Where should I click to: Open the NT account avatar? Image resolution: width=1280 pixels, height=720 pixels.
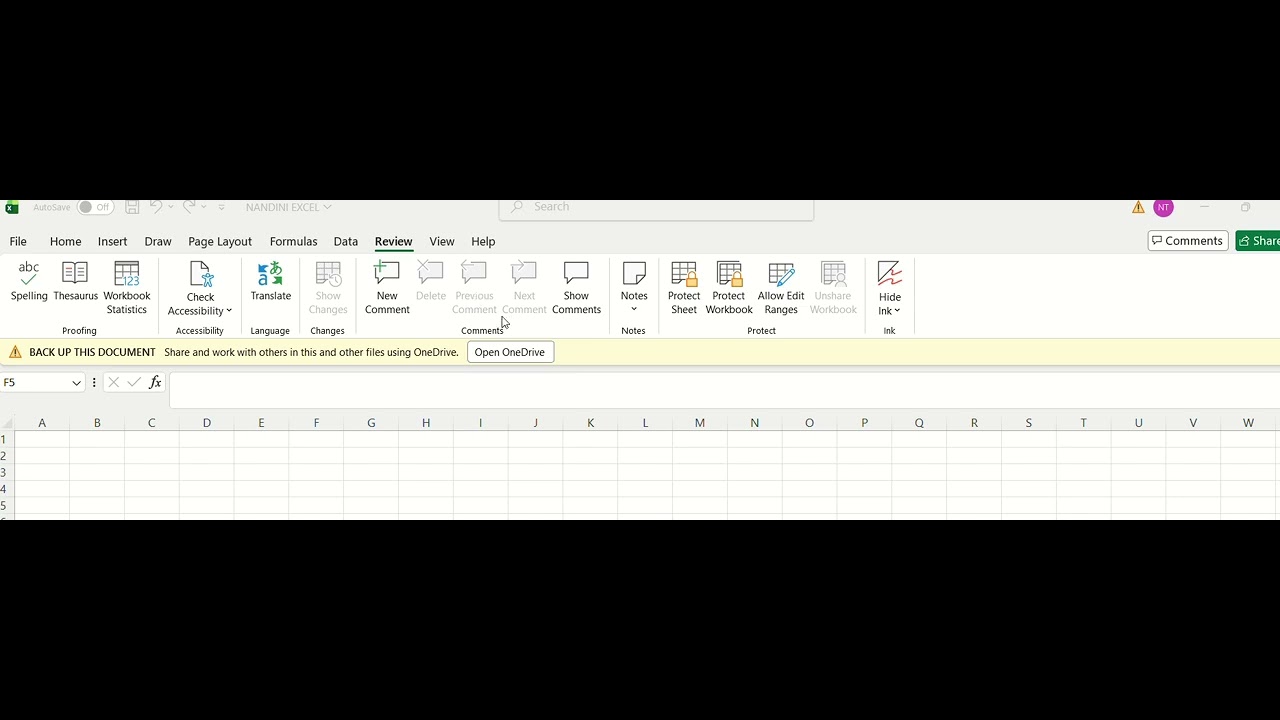(x=1163, y=207)
